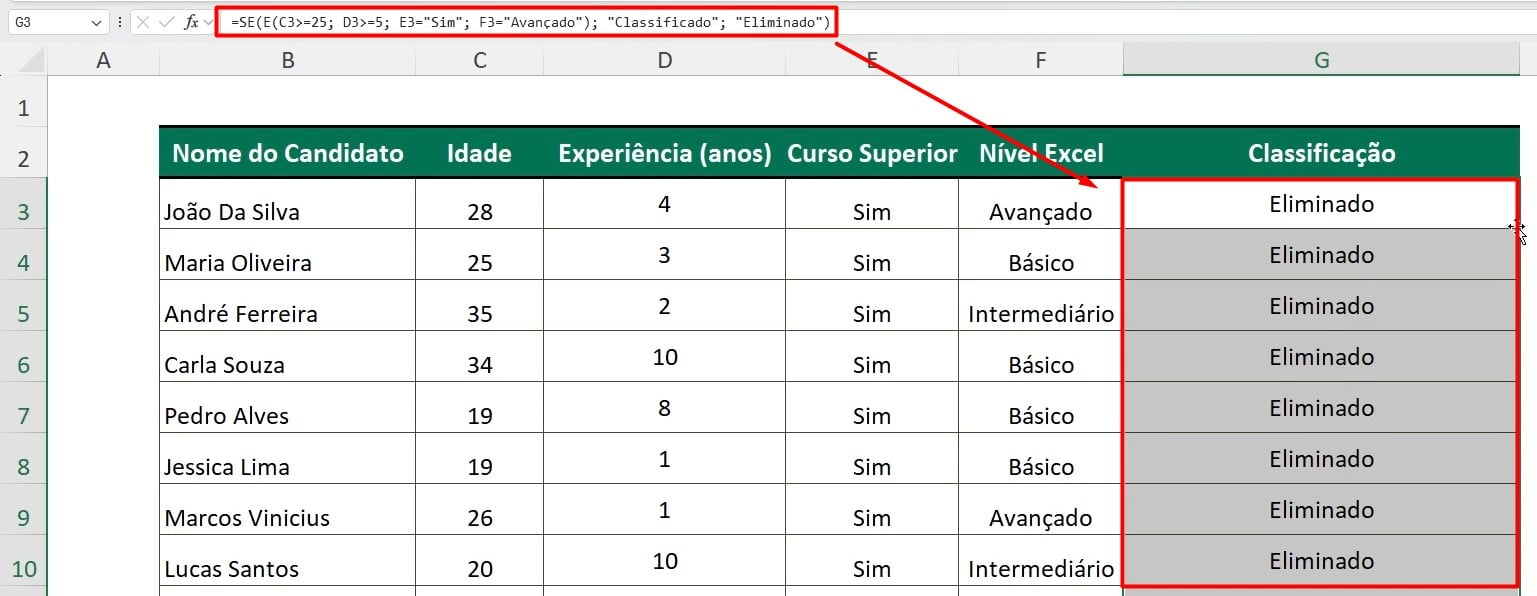This screenshot has width=1537, height=596.
Task: Click the 'Curso Superior' header cell
Action: point(872,153)
